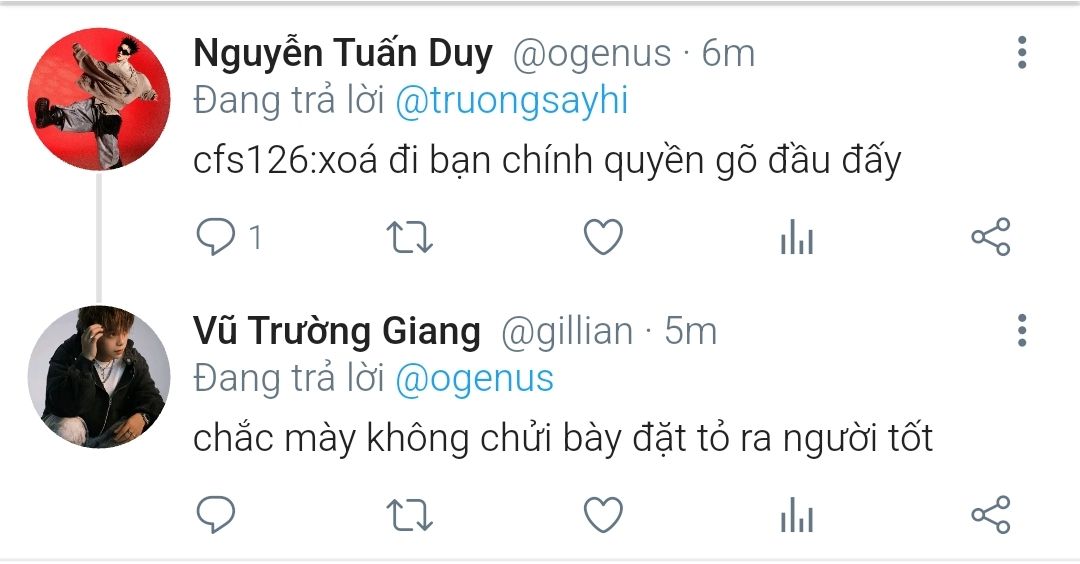Like the tweet from @gillian
The height and width of the screenshot is (564, 1080).
[603, 514]
